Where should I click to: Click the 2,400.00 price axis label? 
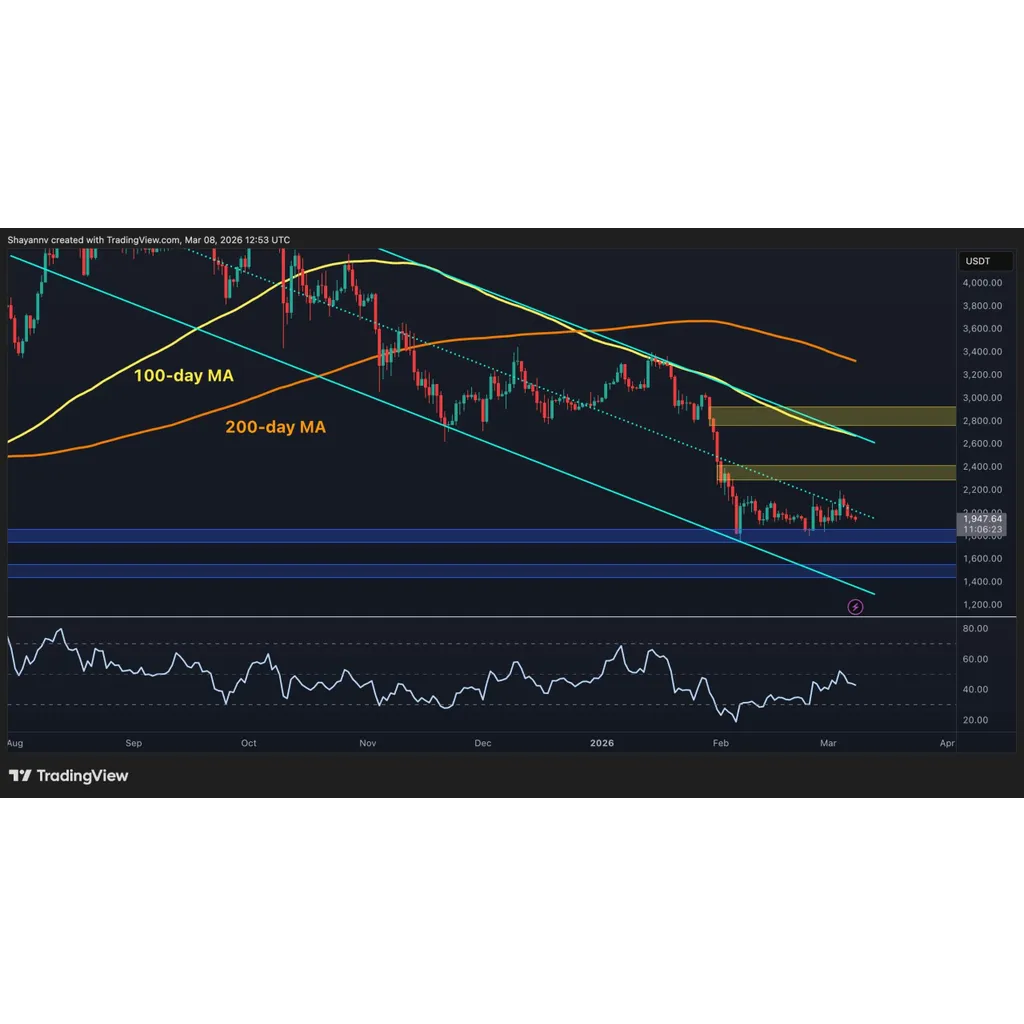pos(982,466)
